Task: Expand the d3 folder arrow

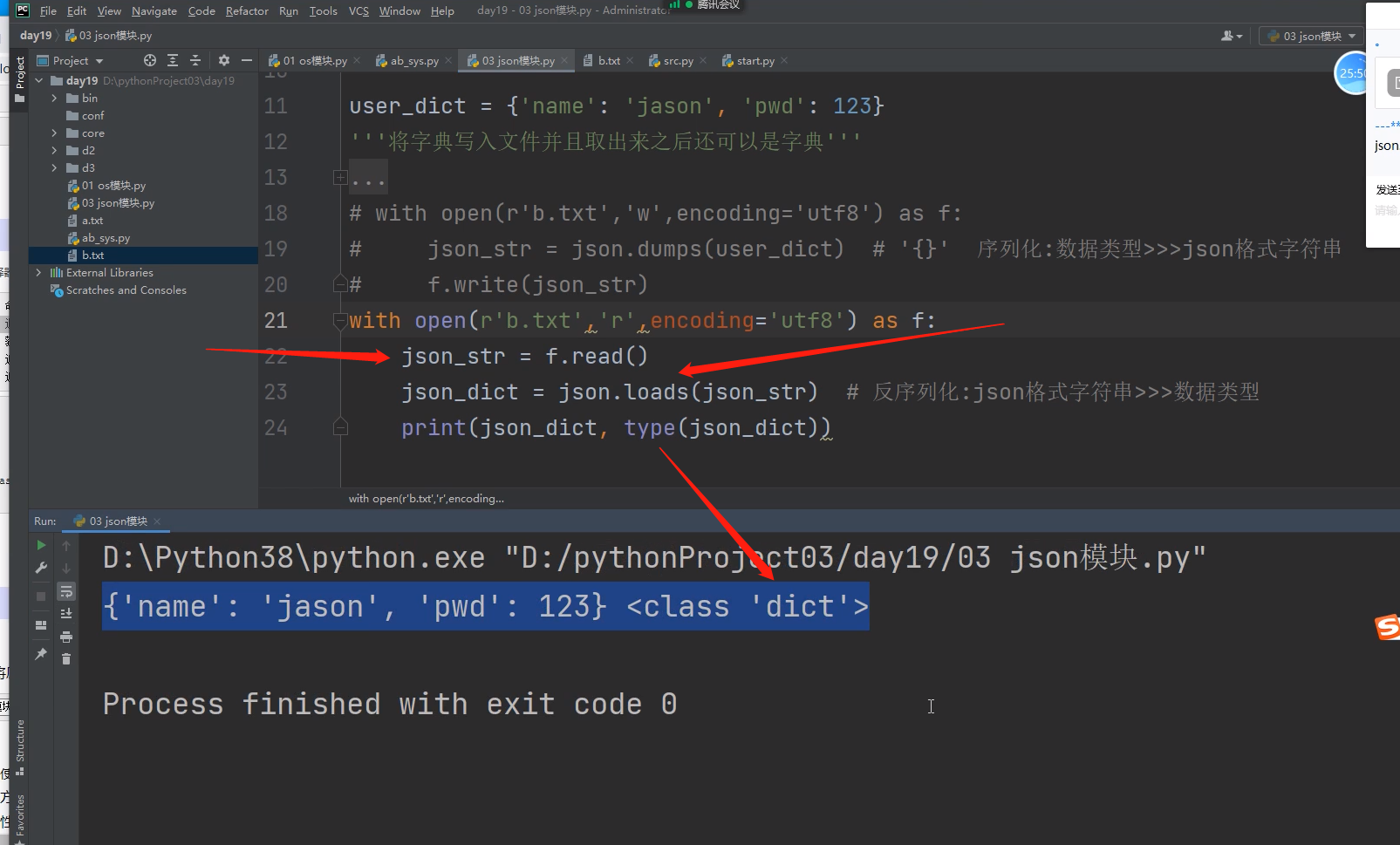Action: point(54,168)
